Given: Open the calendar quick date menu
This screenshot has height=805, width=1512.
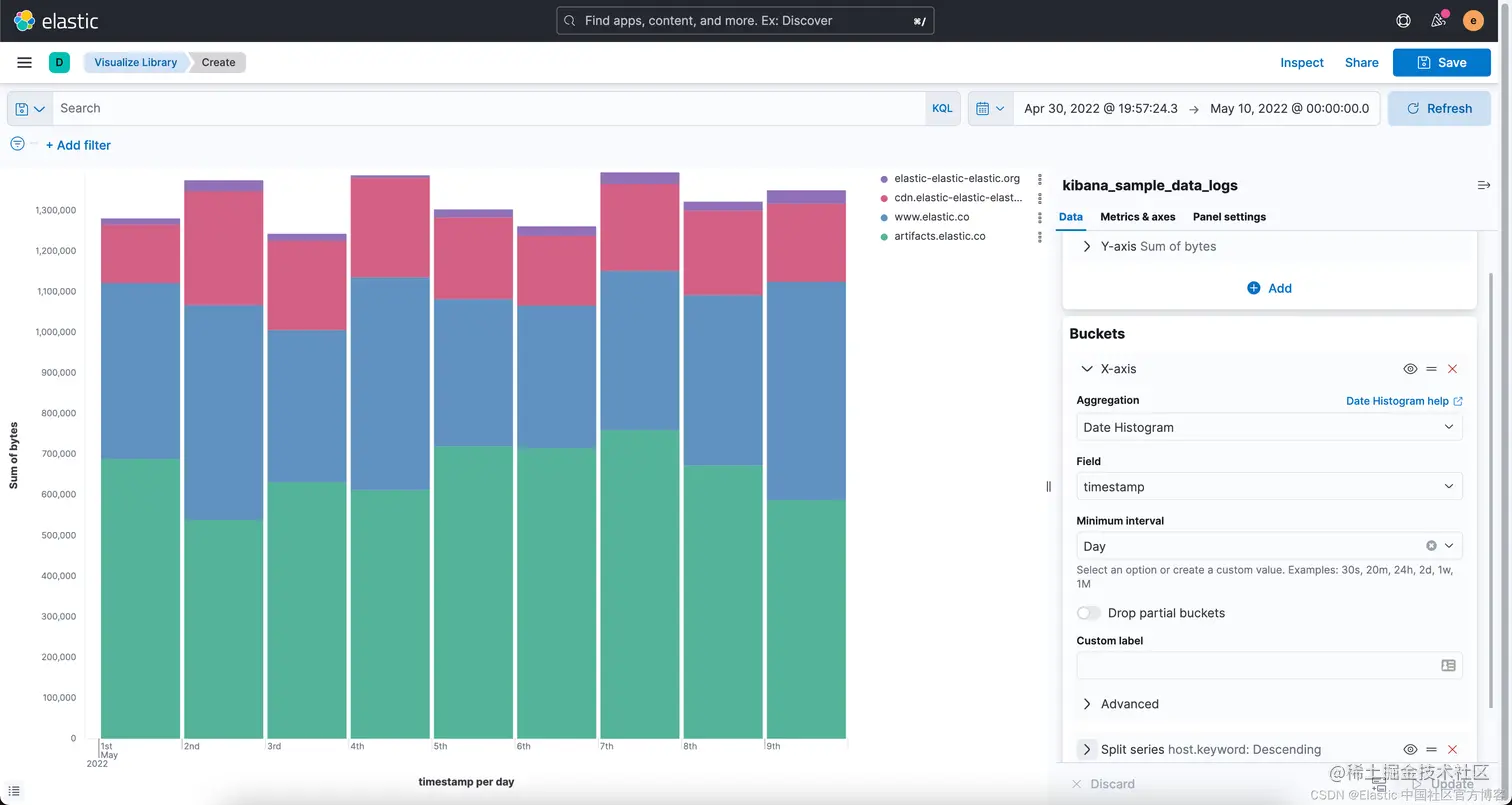Looking at the screenshot, I should coord(990,108).
